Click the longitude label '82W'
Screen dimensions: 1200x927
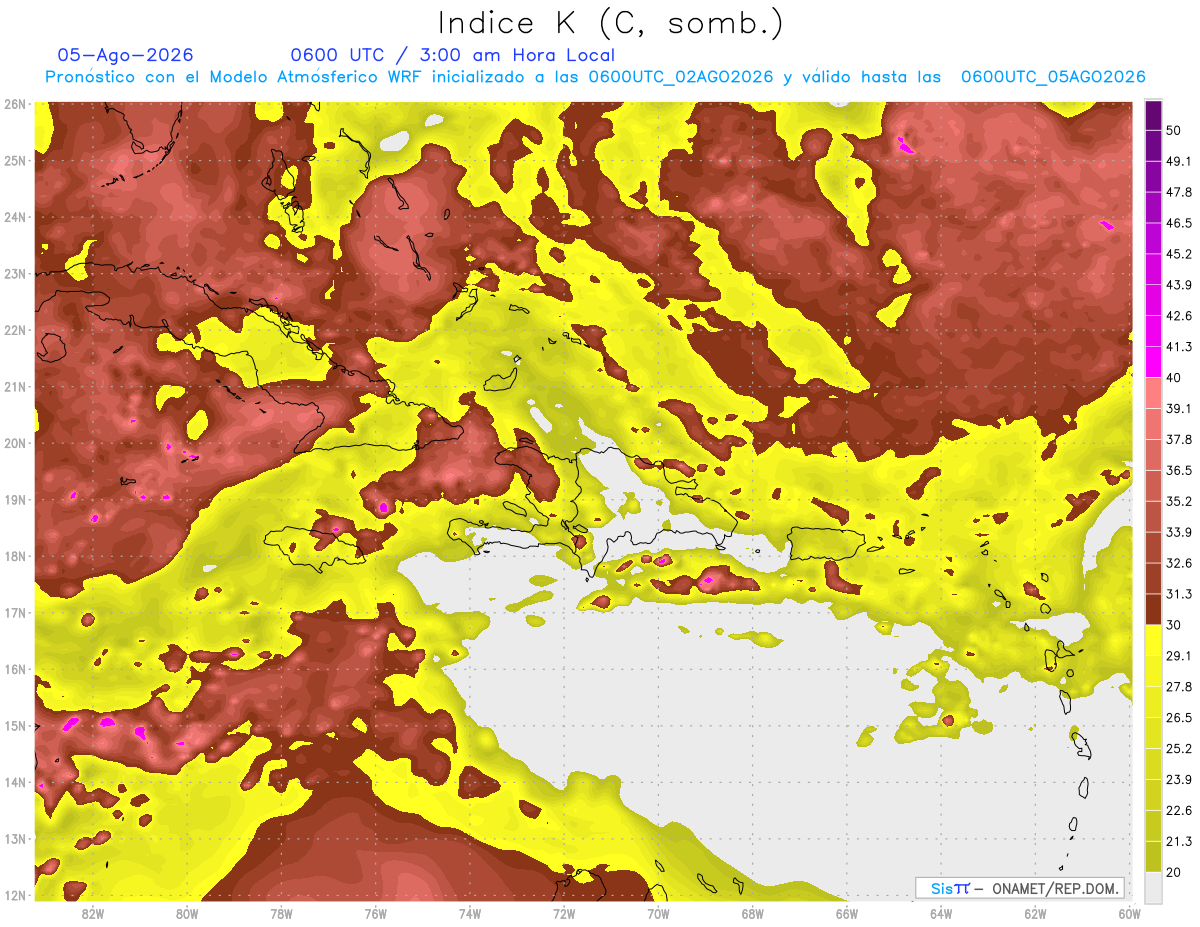tap(93, 914)
